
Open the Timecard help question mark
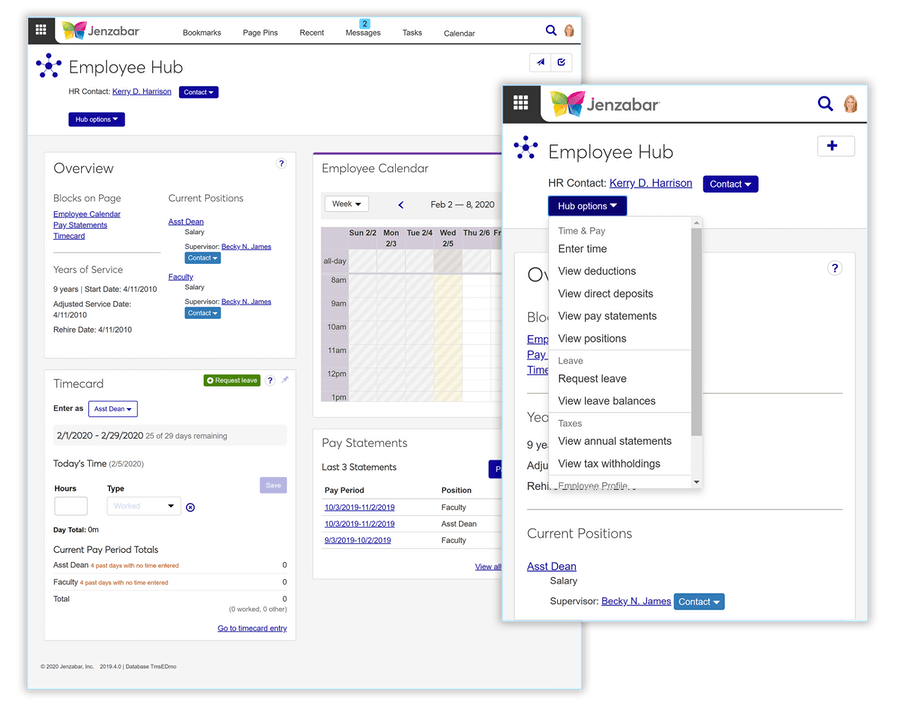(270, 380)
